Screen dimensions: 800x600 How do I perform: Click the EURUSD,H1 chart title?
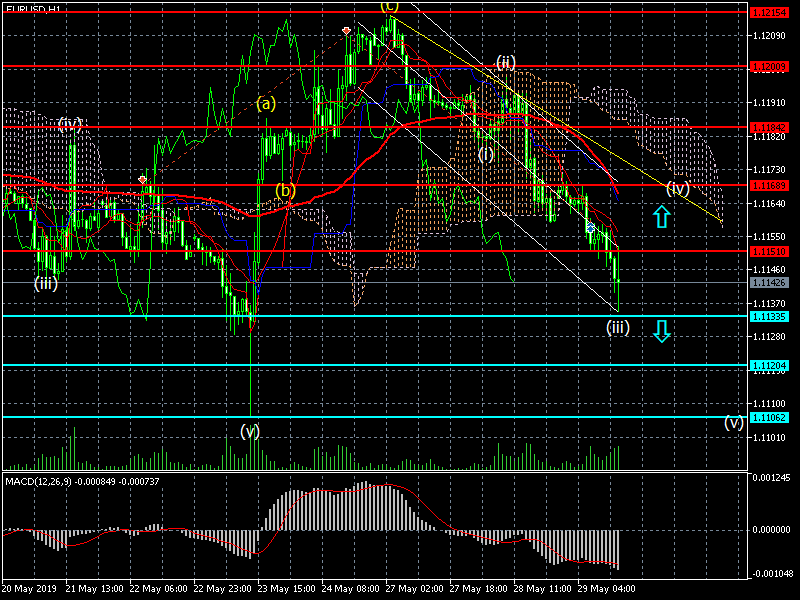[x=35, y=7]
